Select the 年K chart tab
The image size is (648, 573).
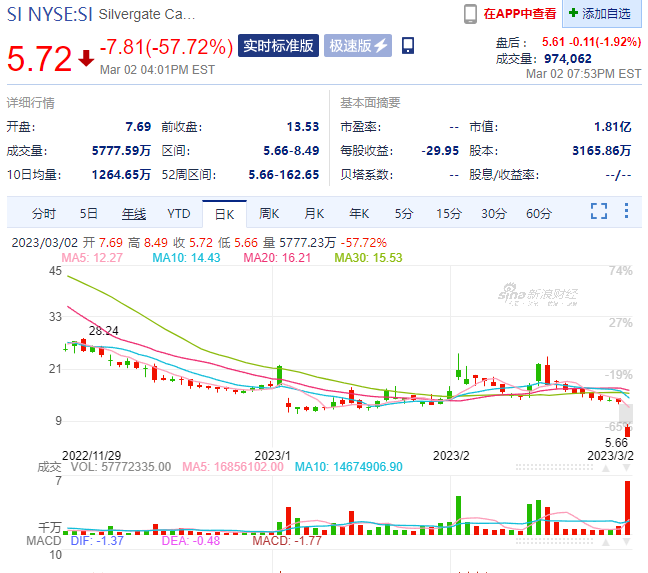(x=359, y=214)
